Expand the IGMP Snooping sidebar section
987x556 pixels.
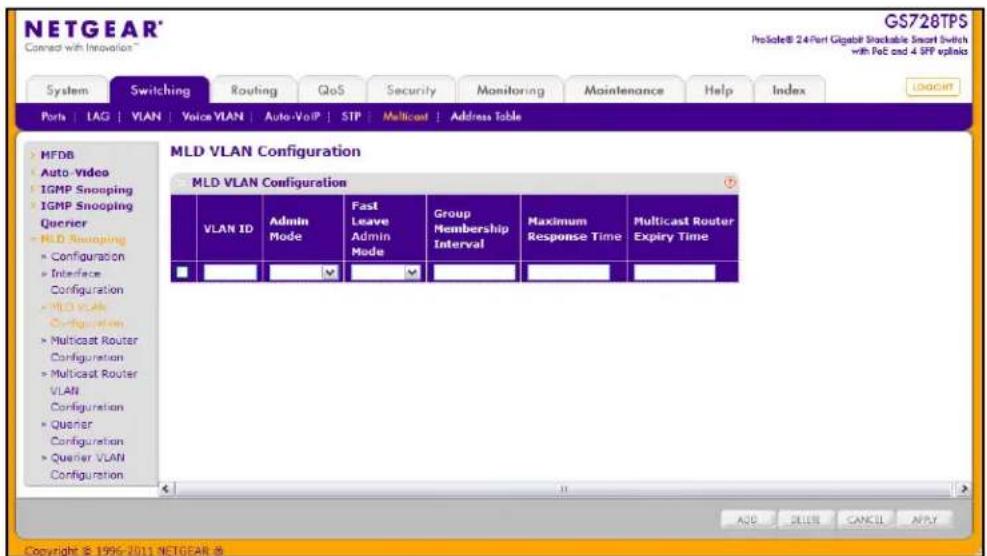(x=86, y=189)
